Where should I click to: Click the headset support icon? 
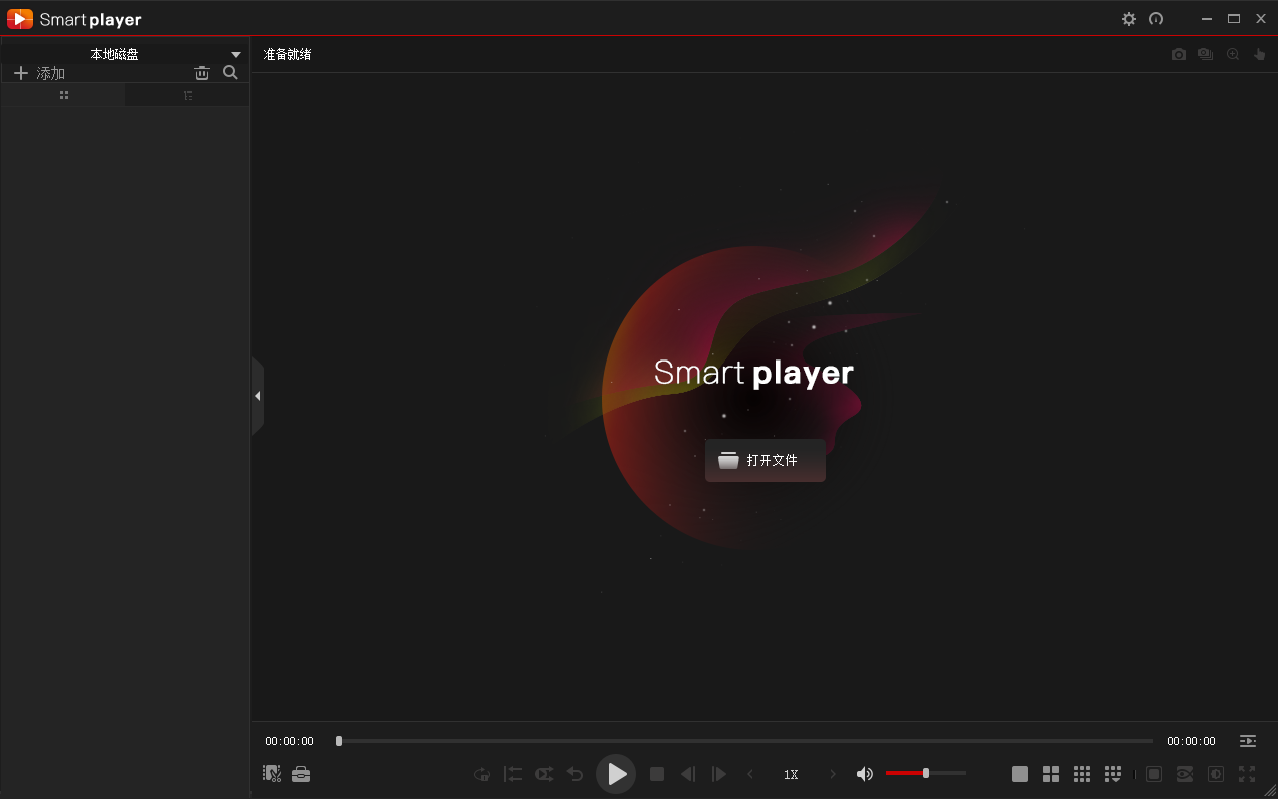pos(1156,19)
